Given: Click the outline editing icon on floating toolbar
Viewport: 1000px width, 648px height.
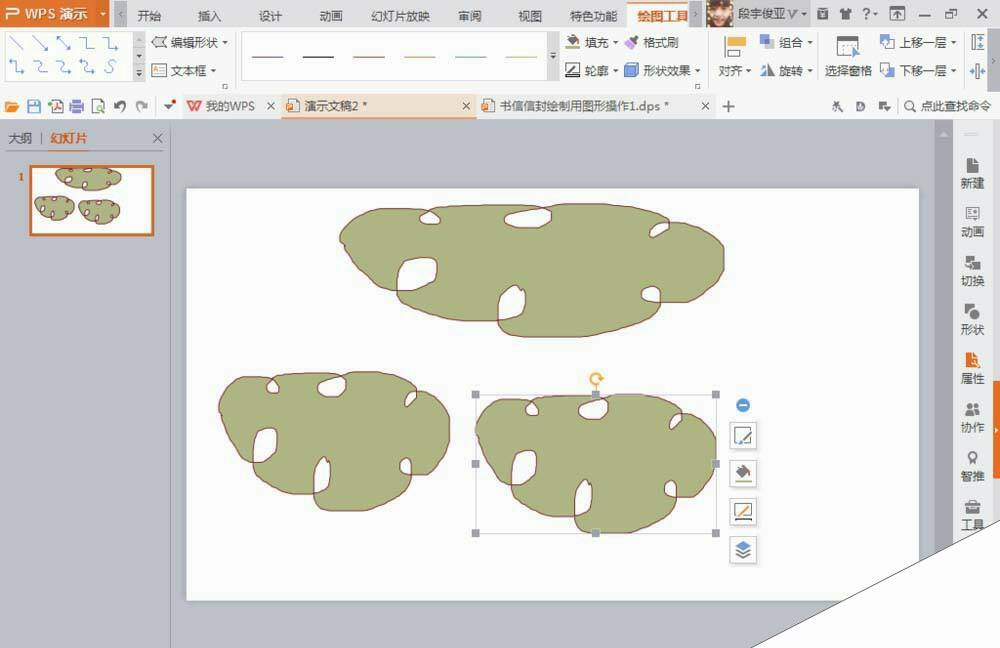Looking at the screenshot, I should click(x=742, y=512).
